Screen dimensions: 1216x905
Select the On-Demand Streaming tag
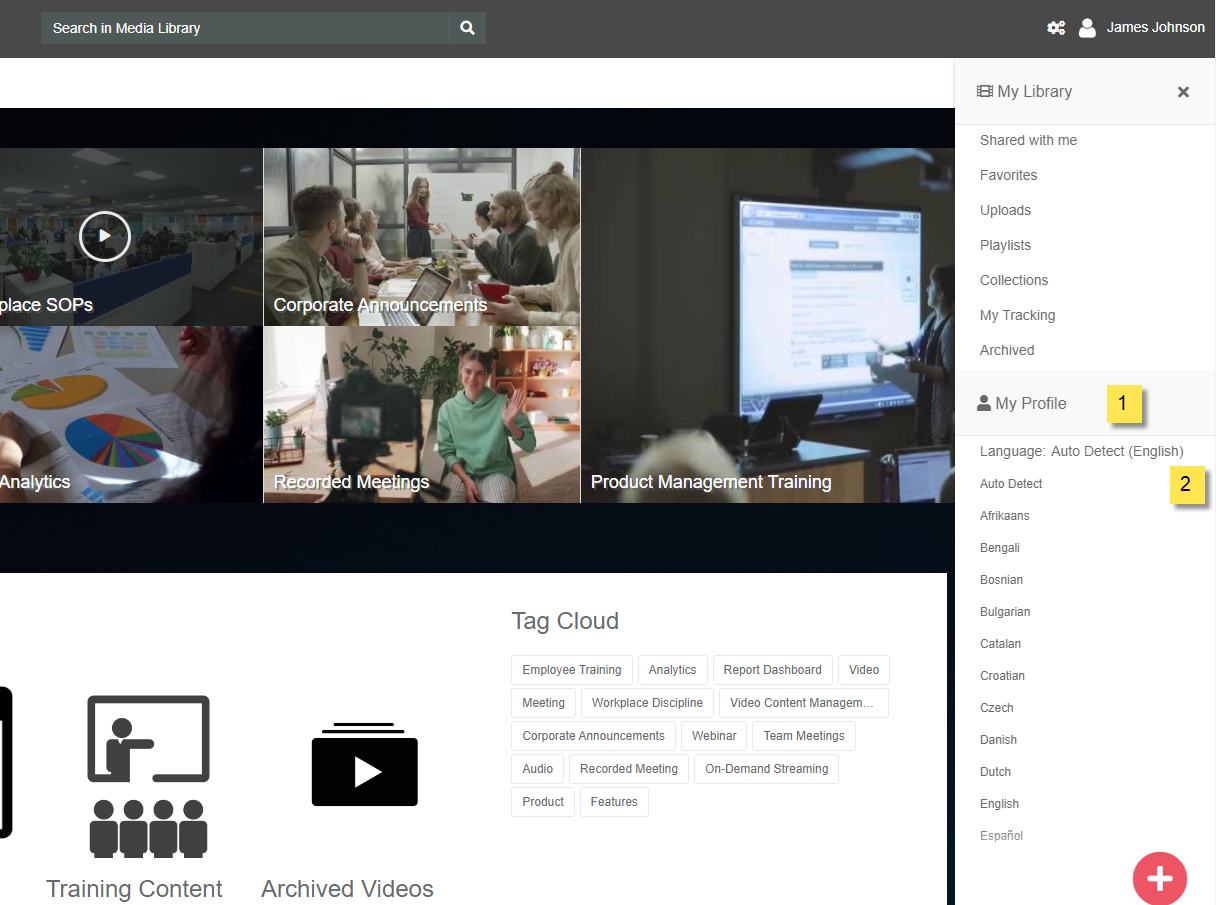tap(766, 769)
